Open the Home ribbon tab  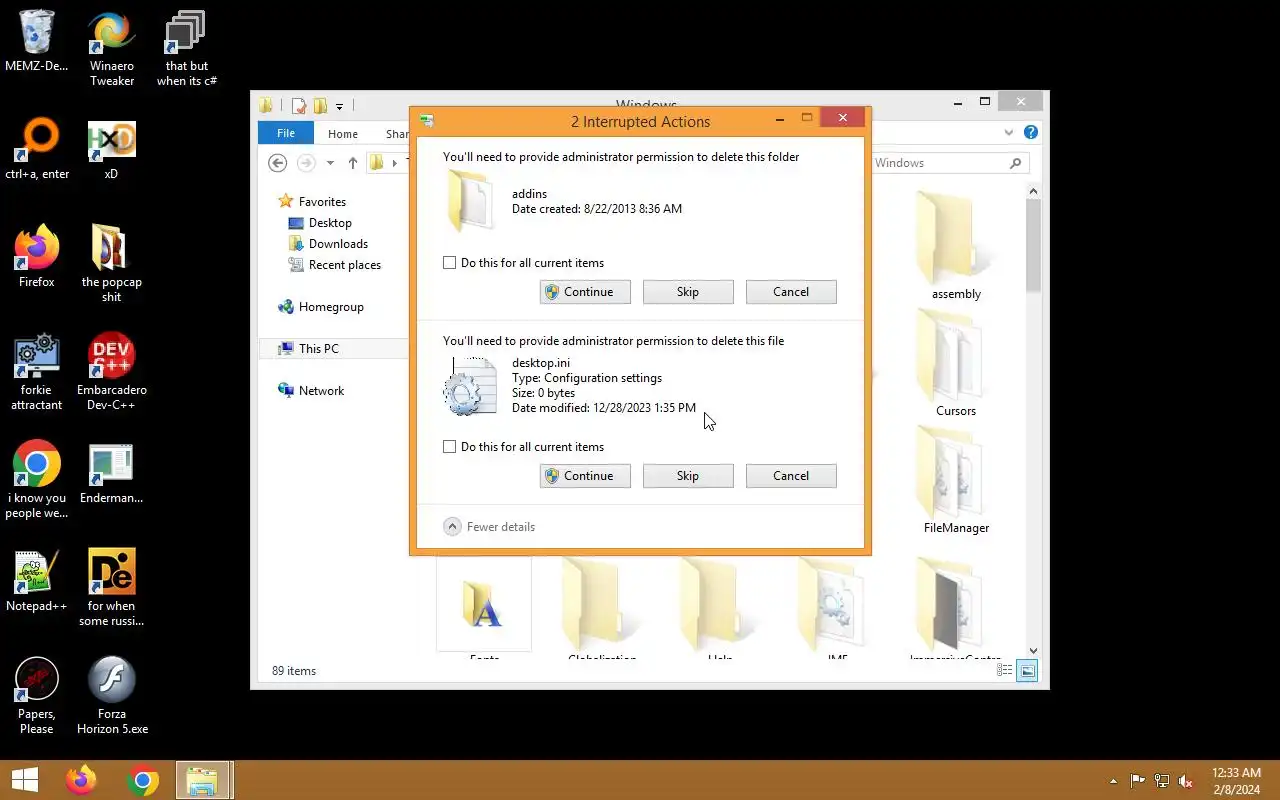[x=343, y=133]
